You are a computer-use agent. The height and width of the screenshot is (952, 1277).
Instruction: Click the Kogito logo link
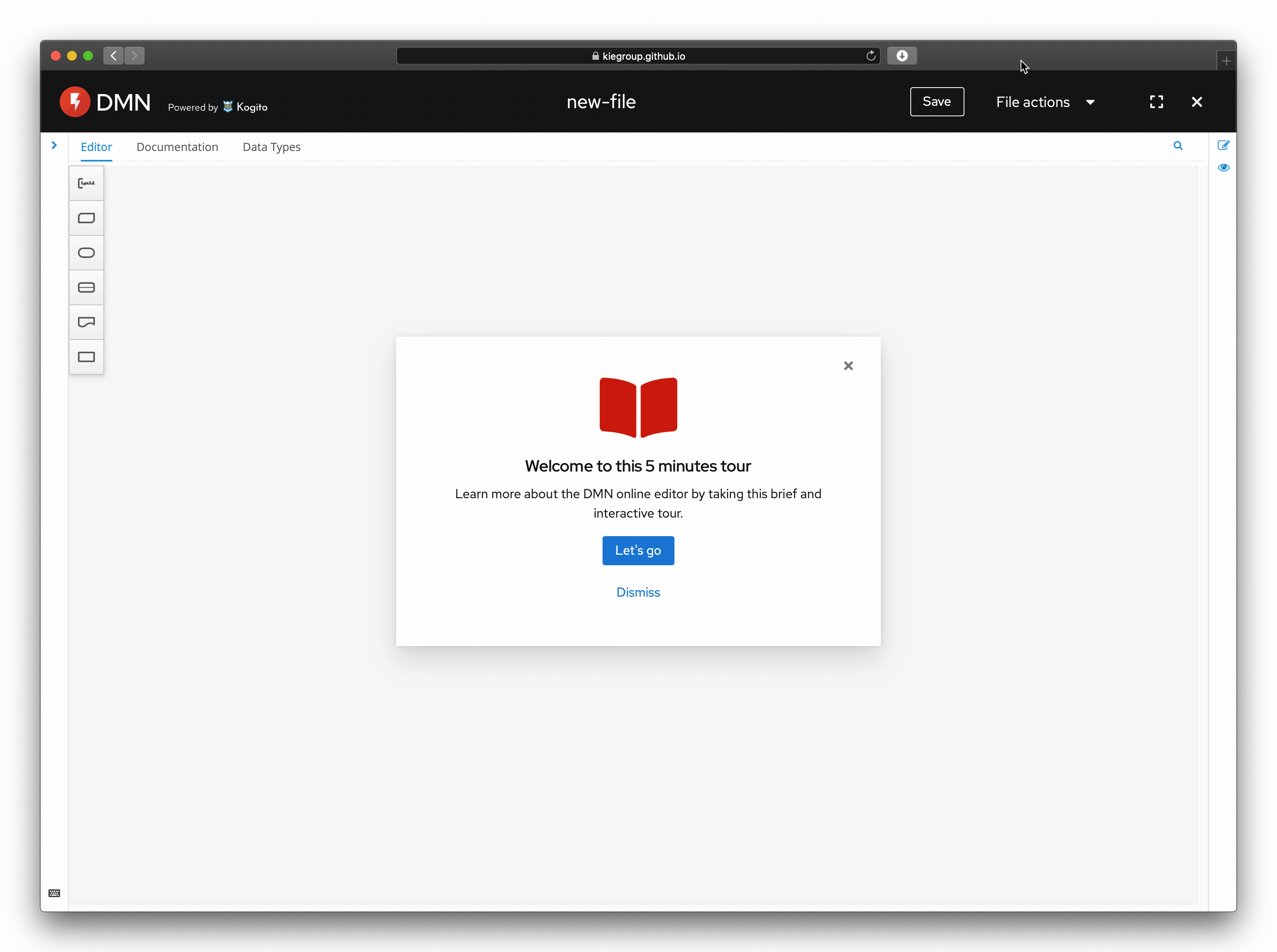245,107
